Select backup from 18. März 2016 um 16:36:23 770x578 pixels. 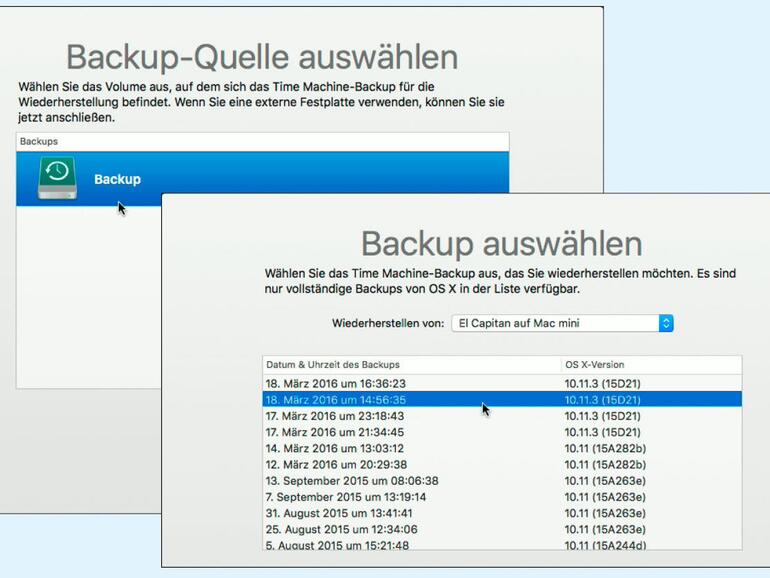(x=337, y=383)
